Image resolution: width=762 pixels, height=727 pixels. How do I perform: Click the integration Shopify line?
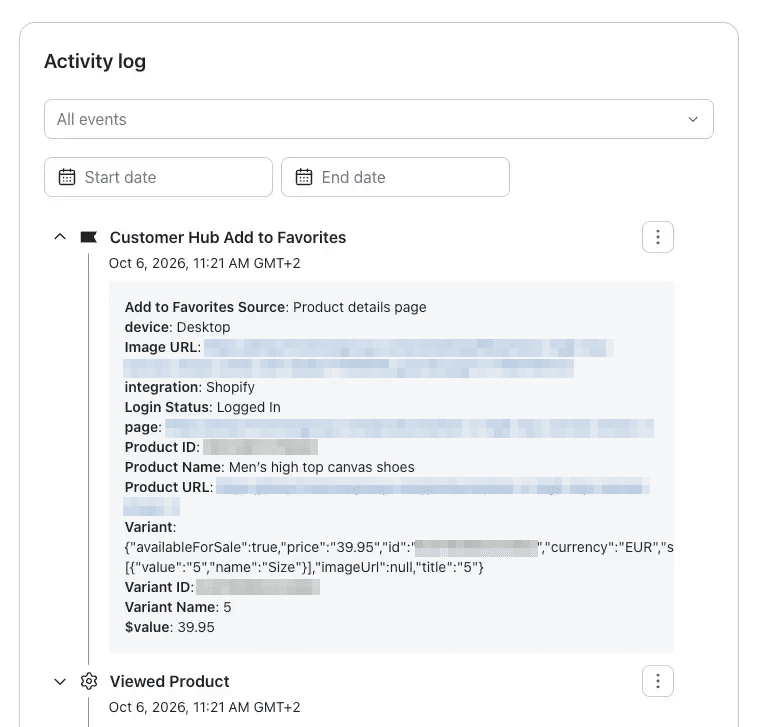click(x=190, y=387)
